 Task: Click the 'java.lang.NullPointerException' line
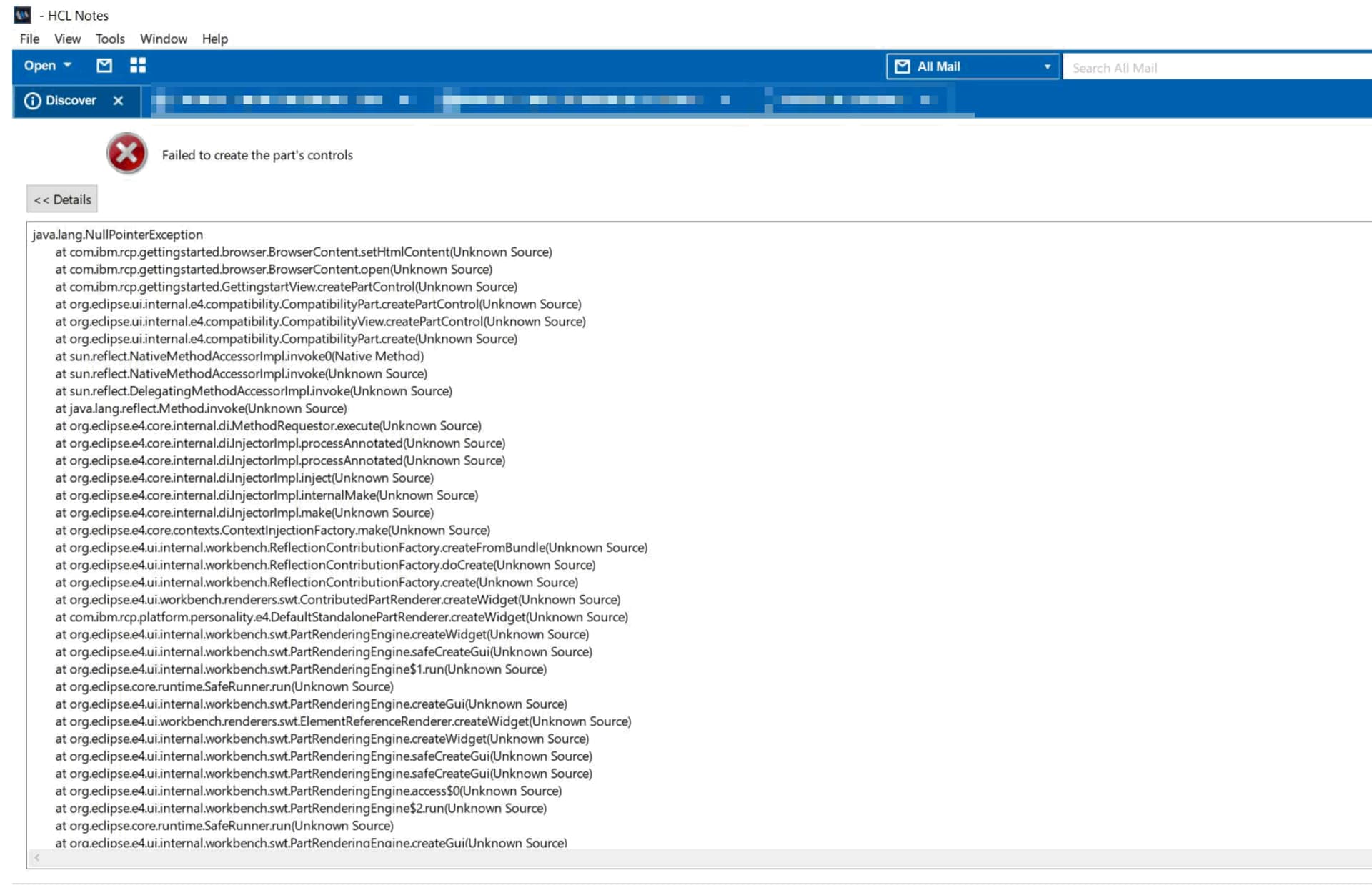118,235
